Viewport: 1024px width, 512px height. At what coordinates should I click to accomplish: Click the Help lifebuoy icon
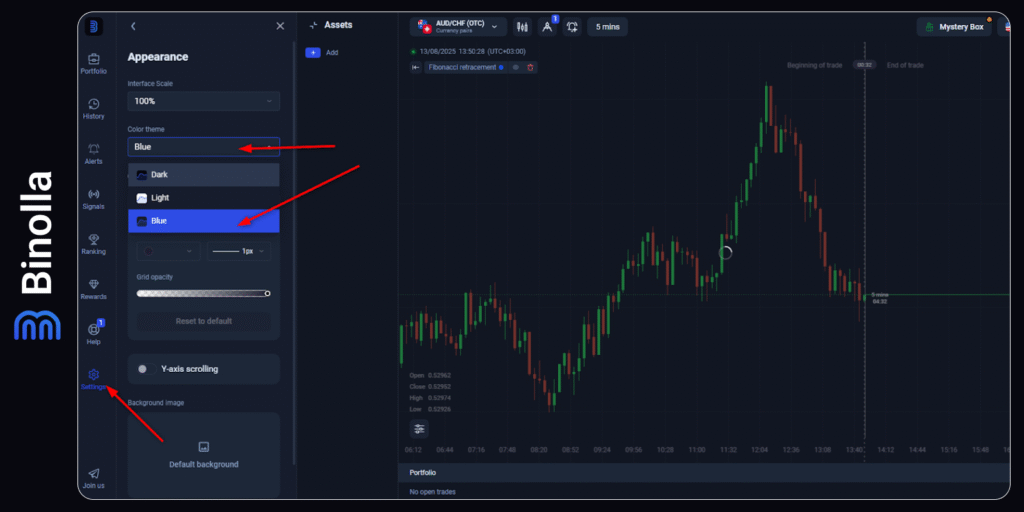click(94, 331)
